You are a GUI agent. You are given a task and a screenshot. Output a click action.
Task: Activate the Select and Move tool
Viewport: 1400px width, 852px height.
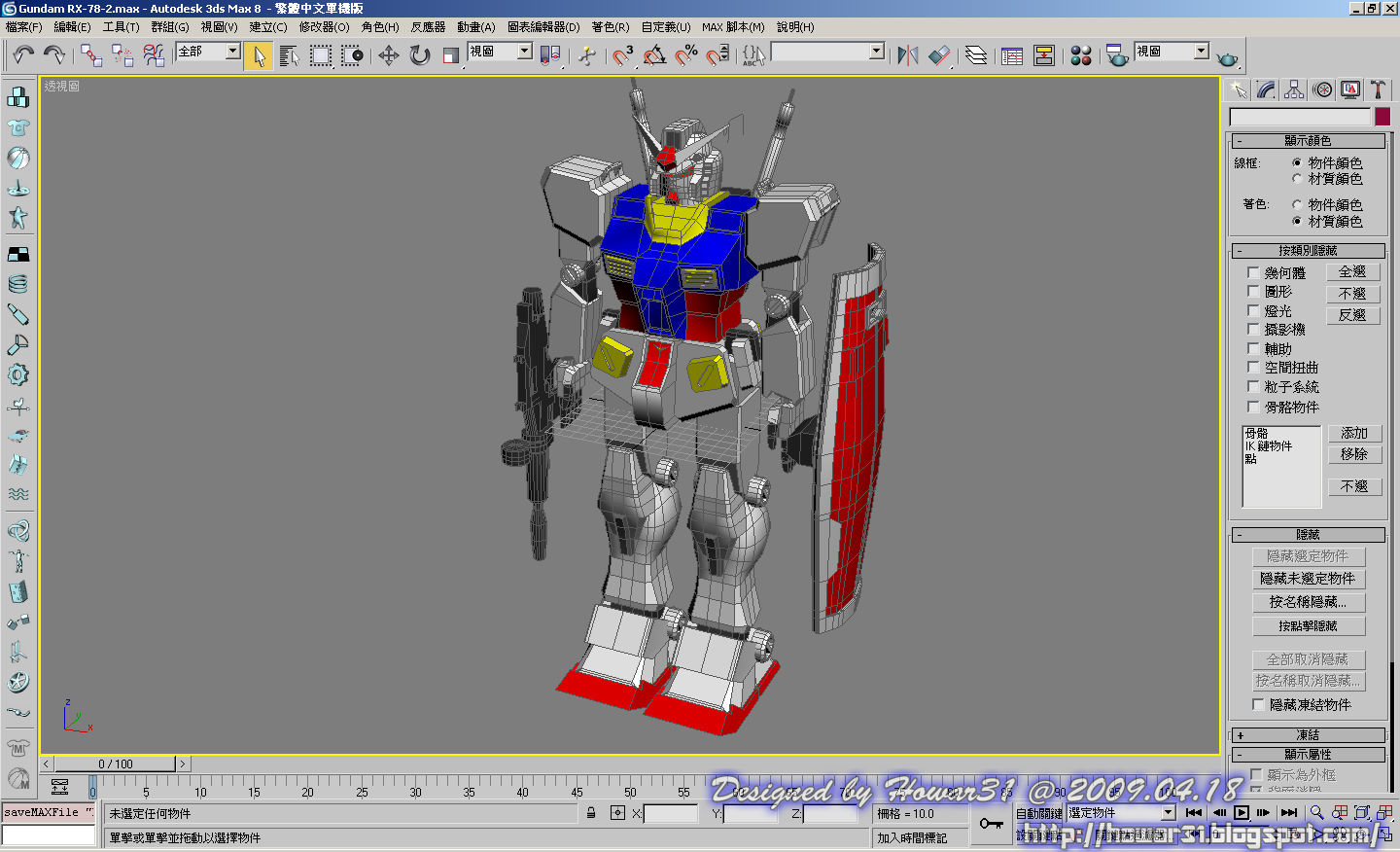pos(389,55)
